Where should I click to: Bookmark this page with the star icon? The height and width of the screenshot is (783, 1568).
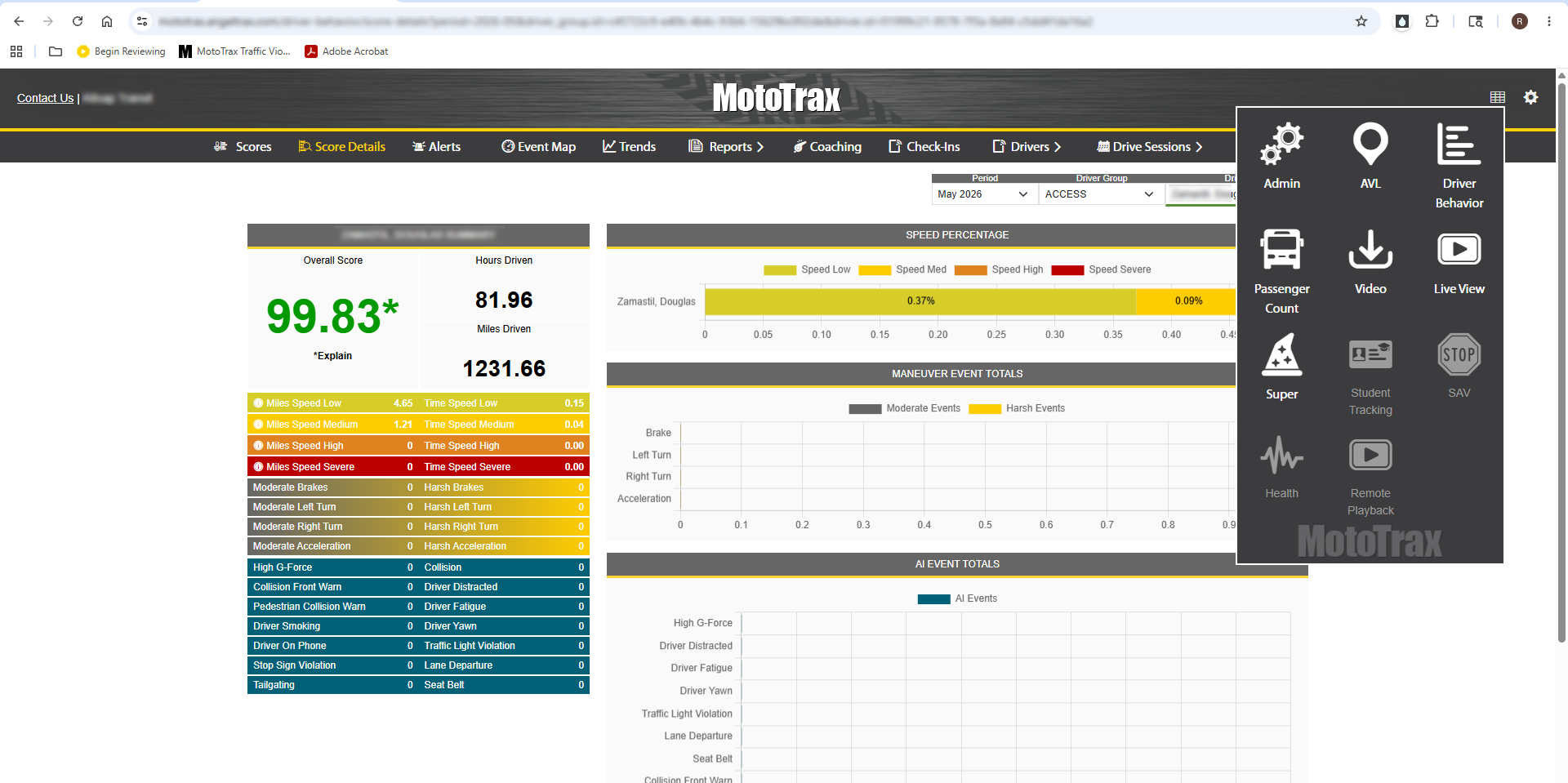(x=1361, y=21)
